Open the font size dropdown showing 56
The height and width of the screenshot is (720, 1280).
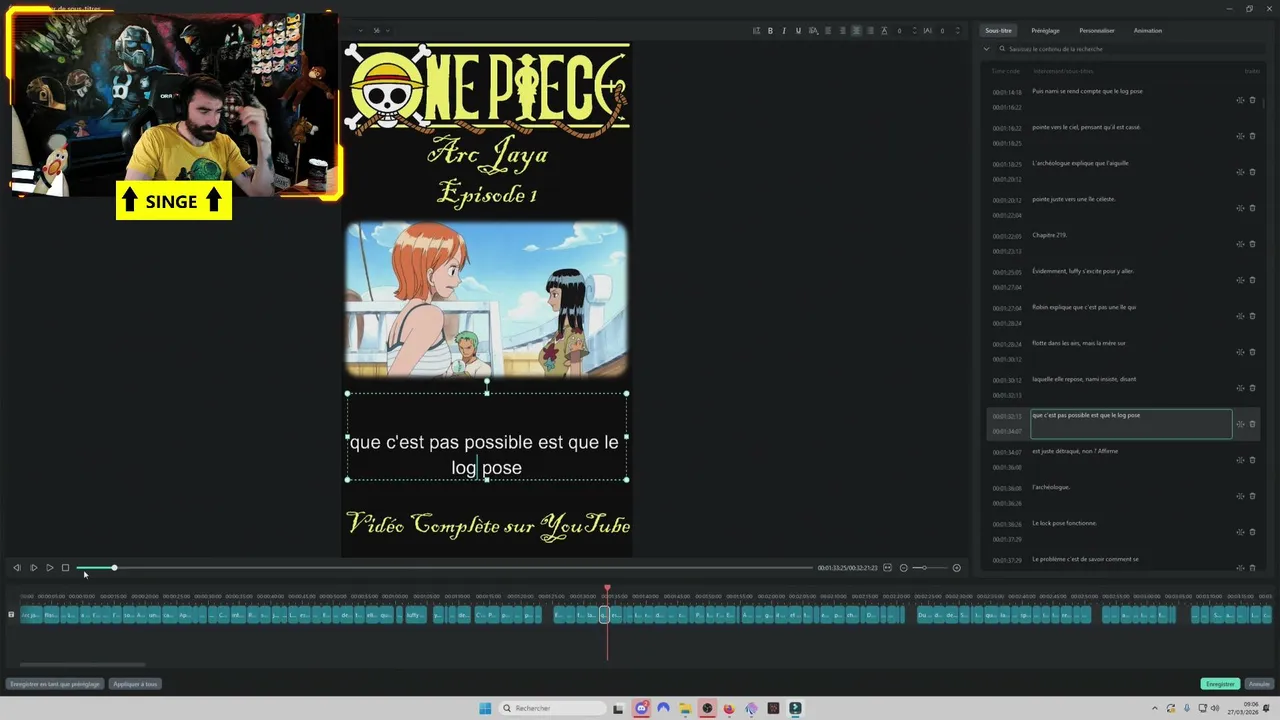[380, 31]
